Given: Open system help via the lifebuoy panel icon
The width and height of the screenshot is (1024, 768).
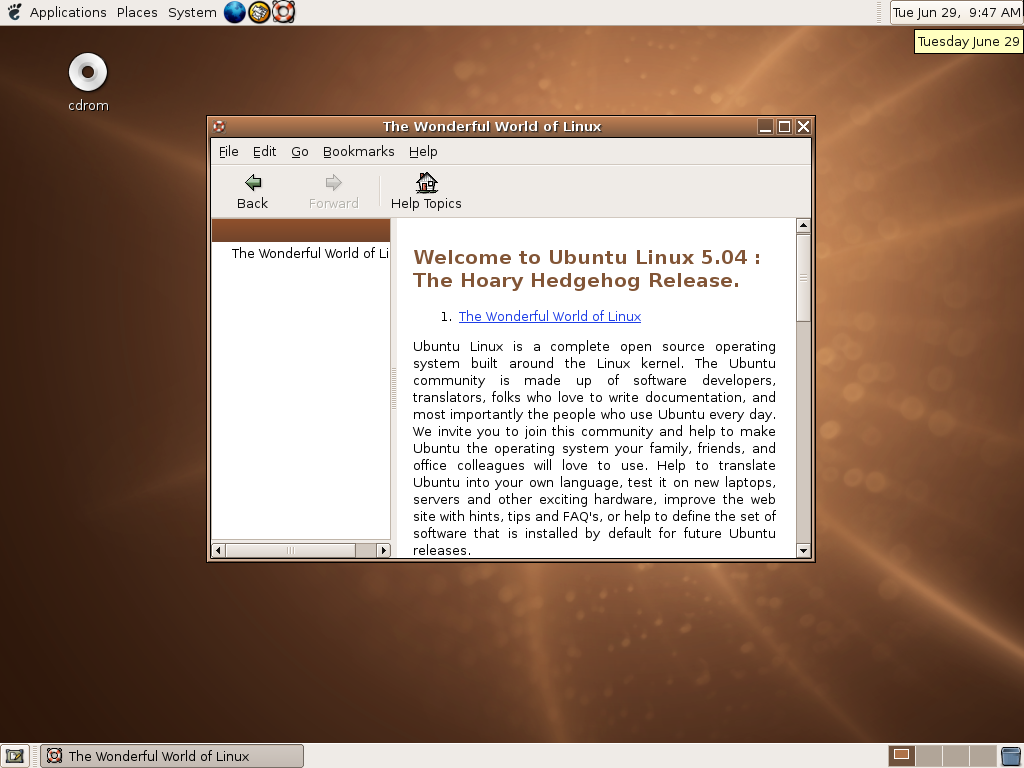Looking at the screenshot, I should (x=282, y=12).
